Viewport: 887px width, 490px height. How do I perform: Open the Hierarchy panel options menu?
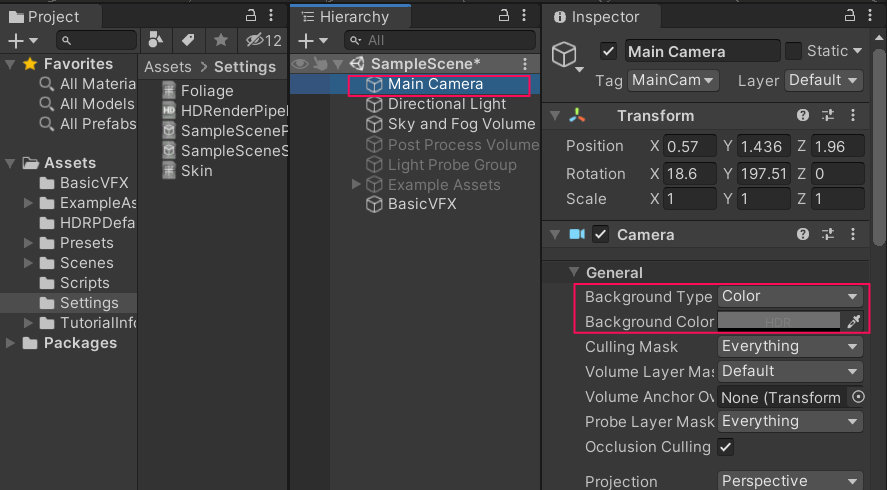pos(524,16)
